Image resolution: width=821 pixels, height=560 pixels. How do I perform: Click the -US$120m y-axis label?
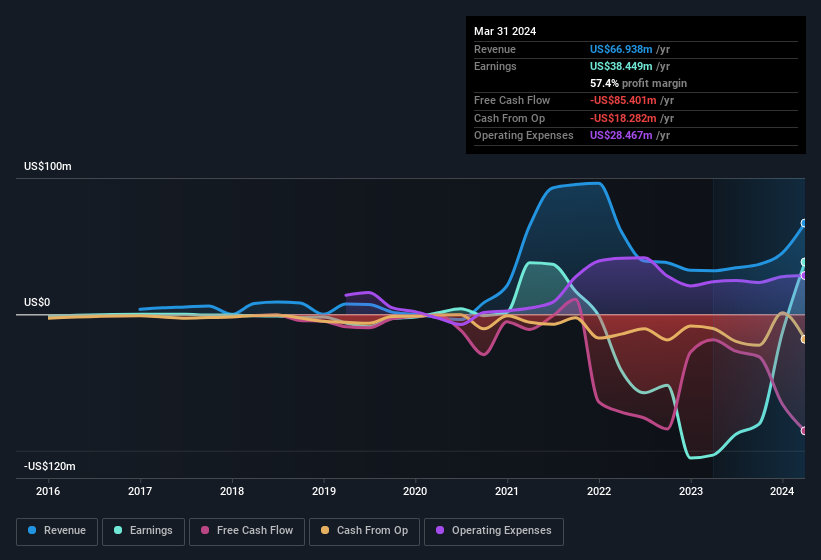[x=50, y=466]
